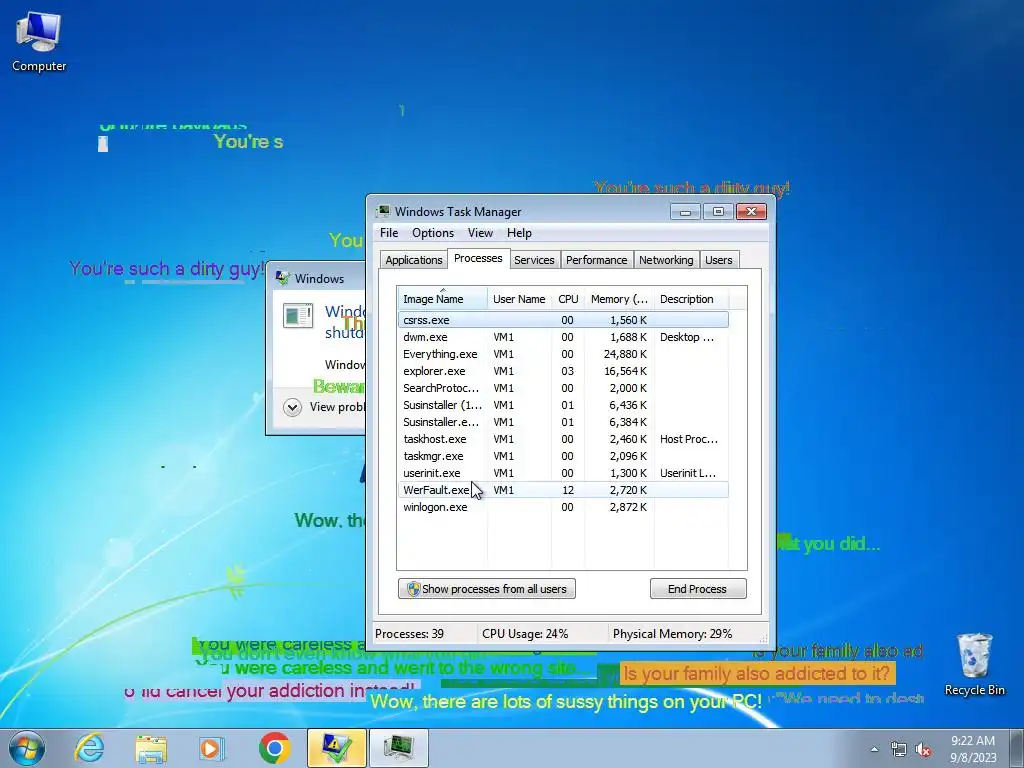Select the explorer.exe process row
Screen dimensions: 1024x768
[x=563, y=371]
